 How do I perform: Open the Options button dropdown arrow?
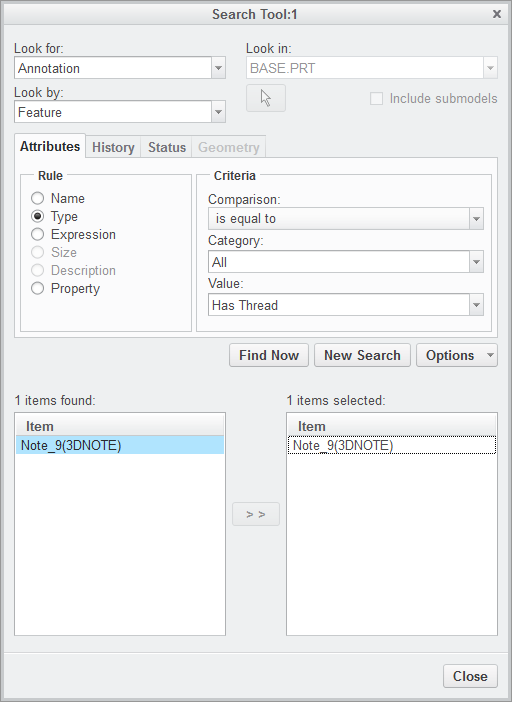[x=491, y=355]
